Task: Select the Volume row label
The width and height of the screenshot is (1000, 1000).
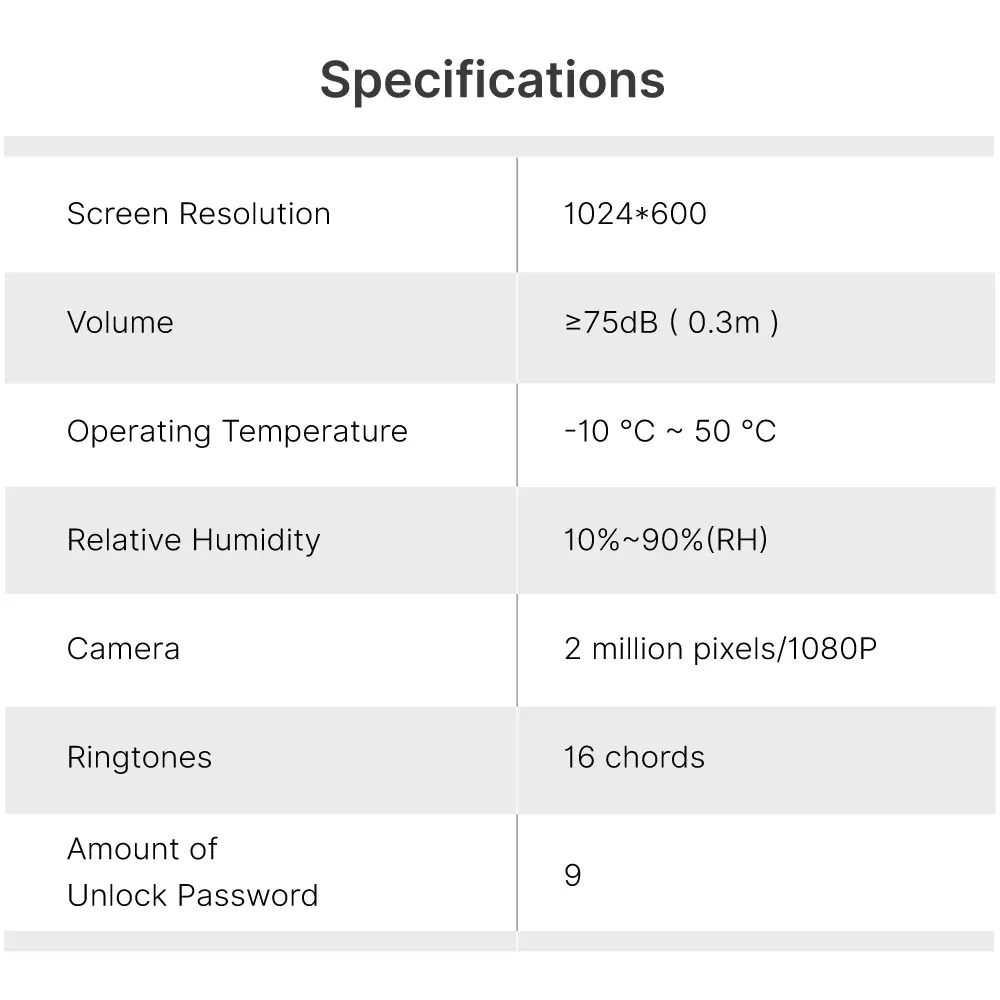Action: [120, 323]
